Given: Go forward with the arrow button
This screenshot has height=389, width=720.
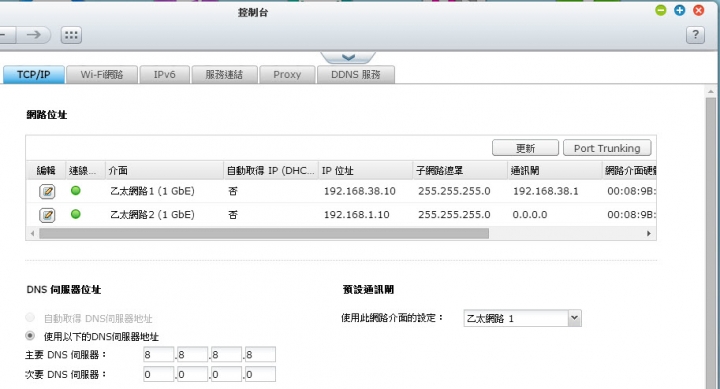Looking at the screenshot, I should (34, 35).
